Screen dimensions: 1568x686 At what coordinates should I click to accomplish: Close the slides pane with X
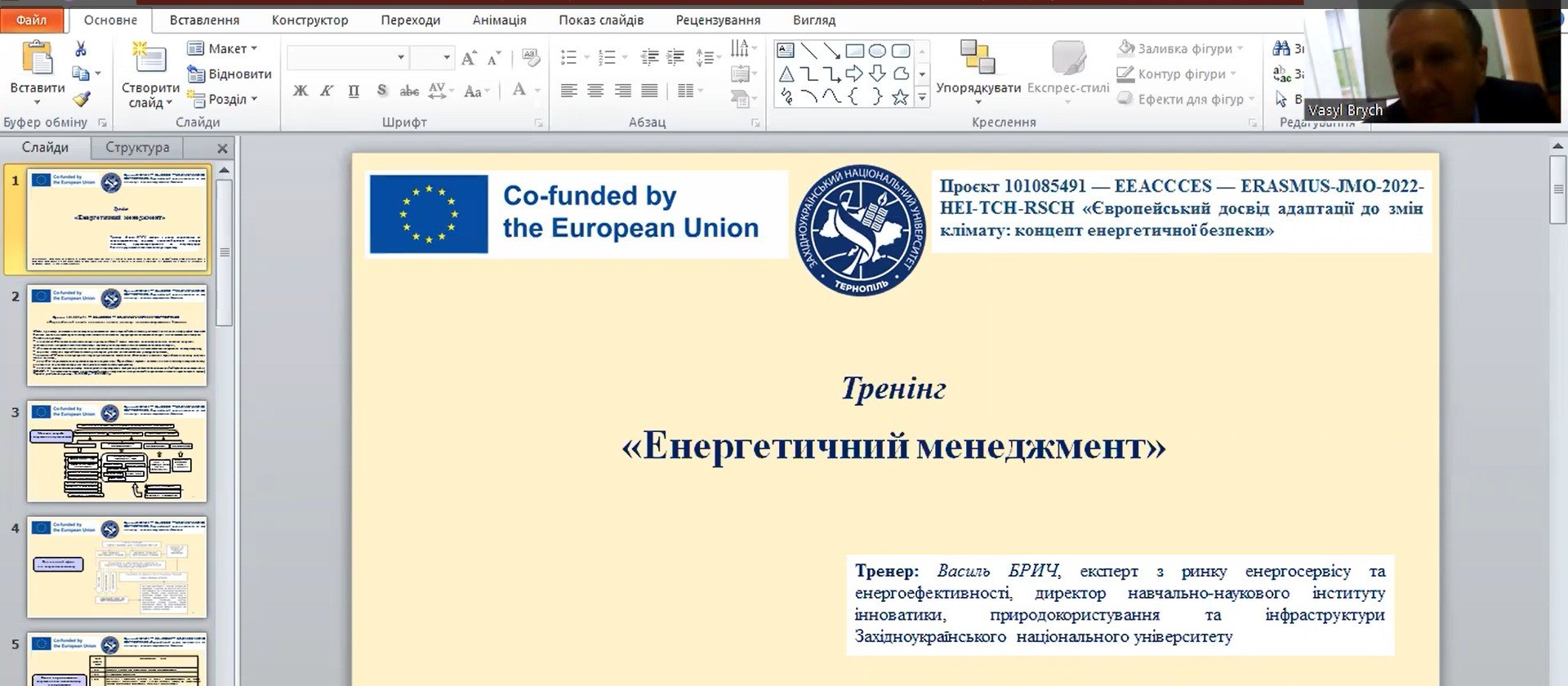pyautogui.click(x=222, y=148)
